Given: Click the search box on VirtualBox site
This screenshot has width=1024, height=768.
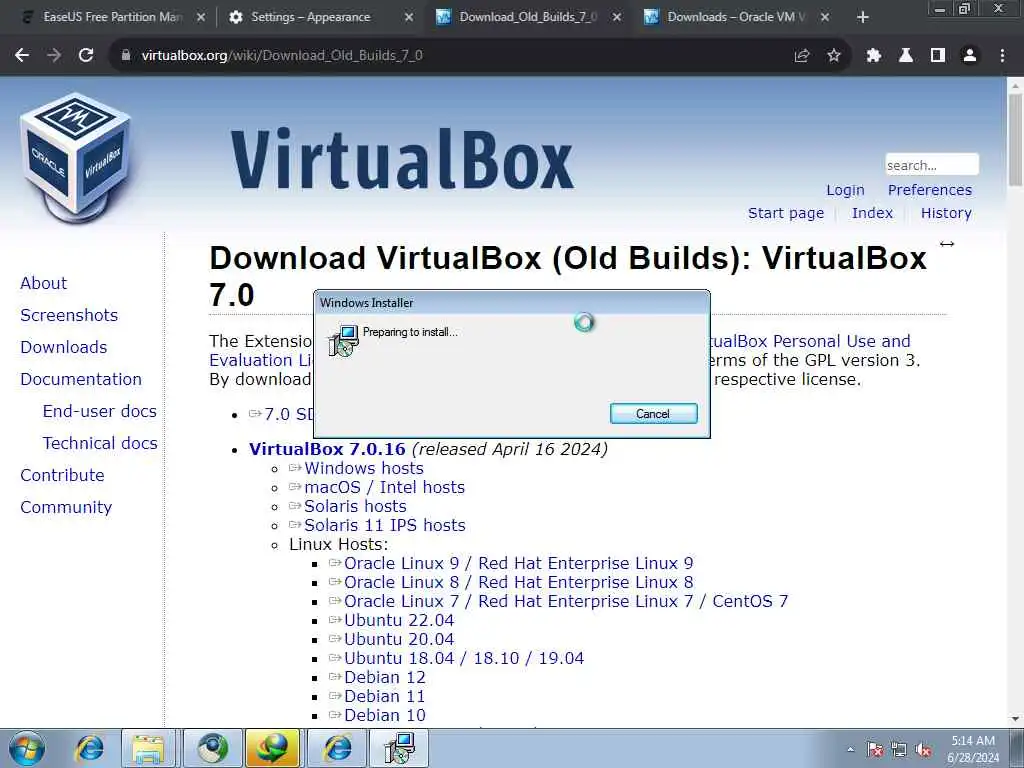Looking at the screenshot, I should click(932, 165).
